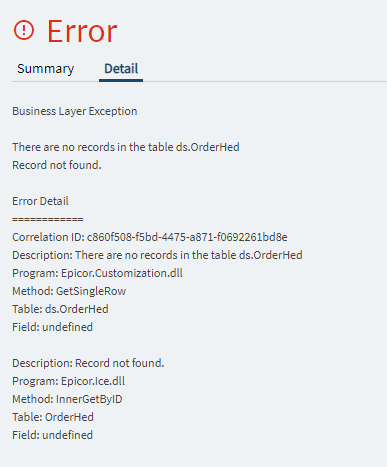Click the Table: OrderHed line
The width and height of the screenshot is (387, 467).
(x=53, y=417)
